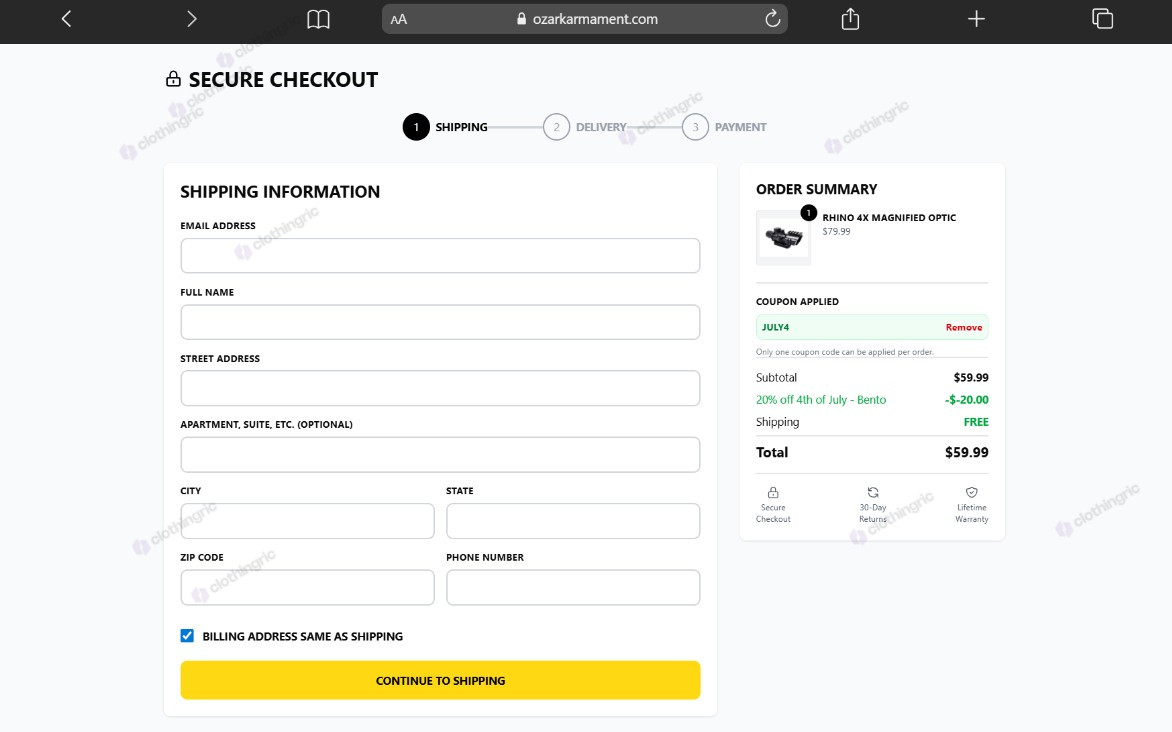
Task: Click the Total amount $59.99
Action: pos(966,452)
